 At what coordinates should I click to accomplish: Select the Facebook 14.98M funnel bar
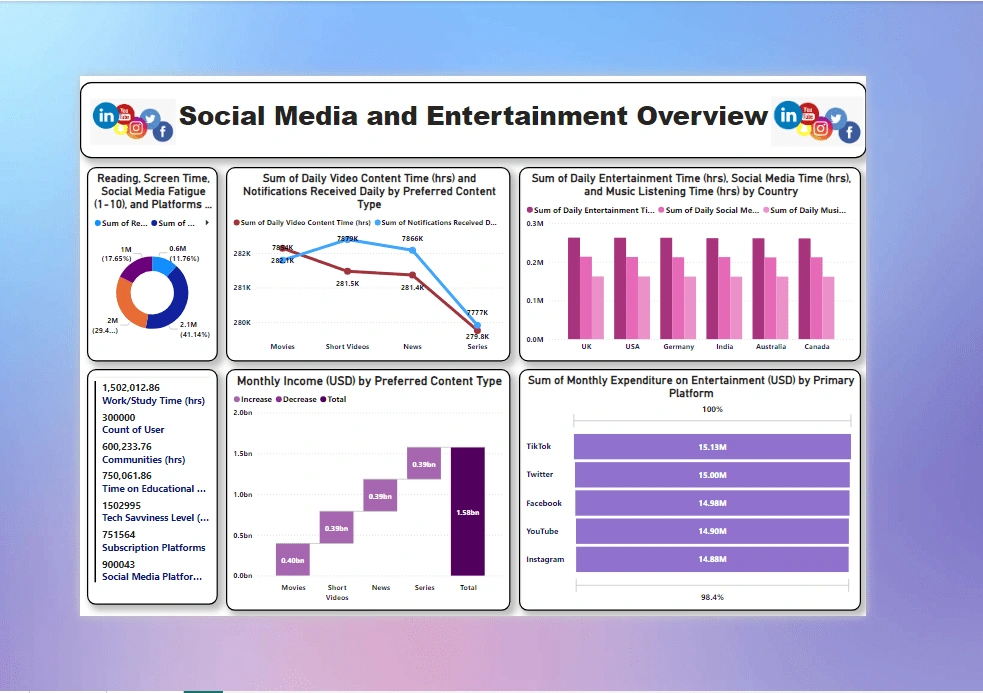tap(712, 503)
